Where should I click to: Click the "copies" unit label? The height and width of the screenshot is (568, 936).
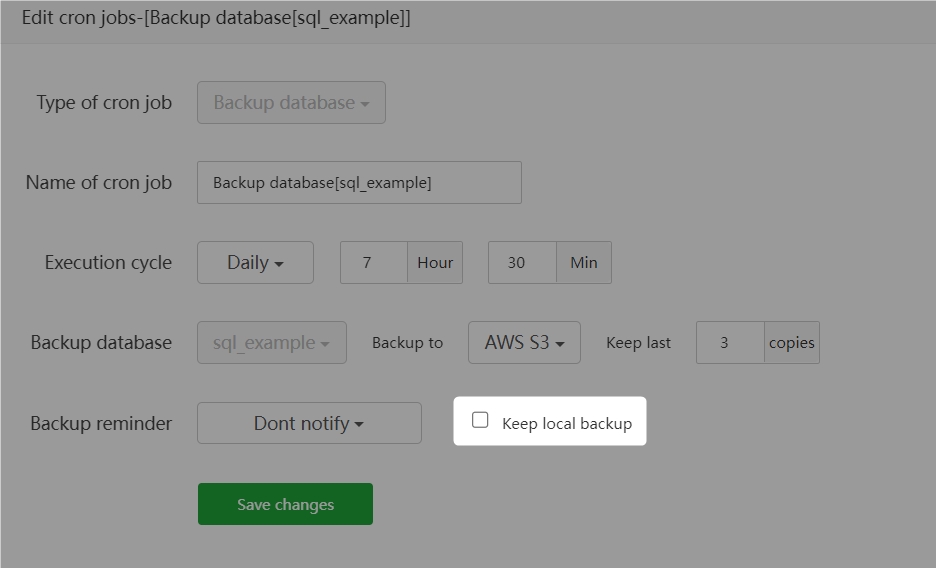click(792, 343)
